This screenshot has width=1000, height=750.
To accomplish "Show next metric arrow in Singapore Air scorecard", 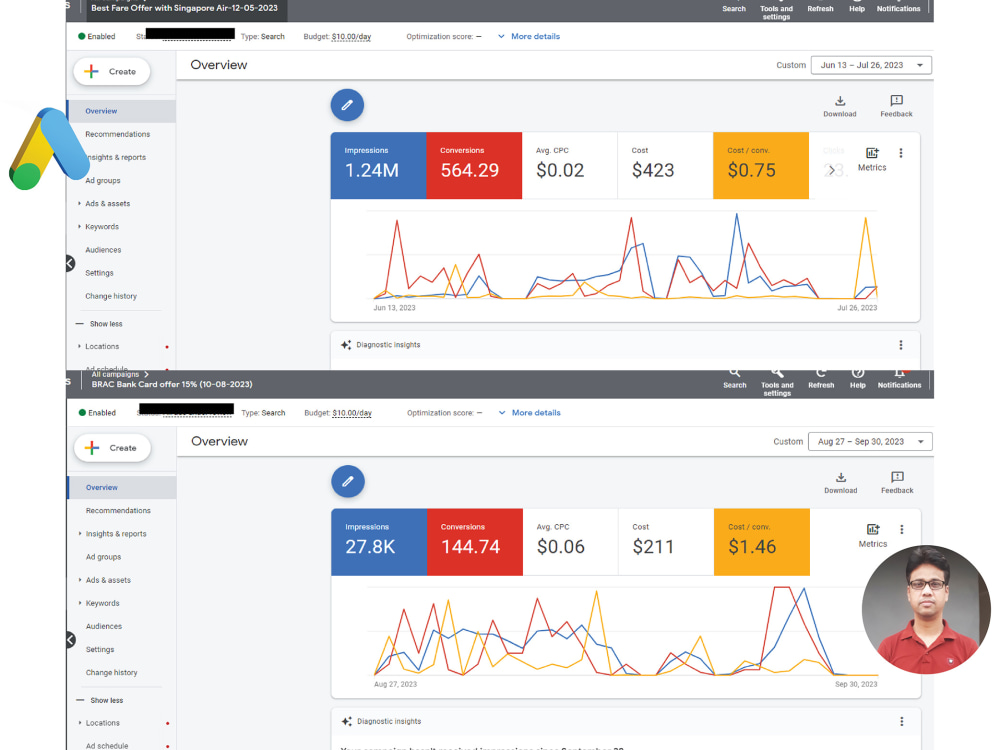I will click(x=832, y=170).
